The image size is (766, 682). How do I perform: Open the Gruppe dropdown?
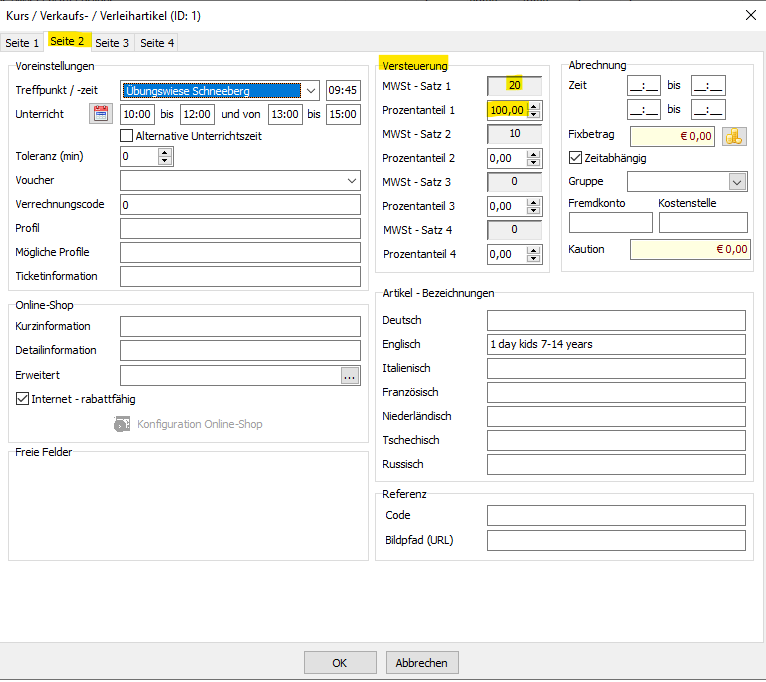737,182
